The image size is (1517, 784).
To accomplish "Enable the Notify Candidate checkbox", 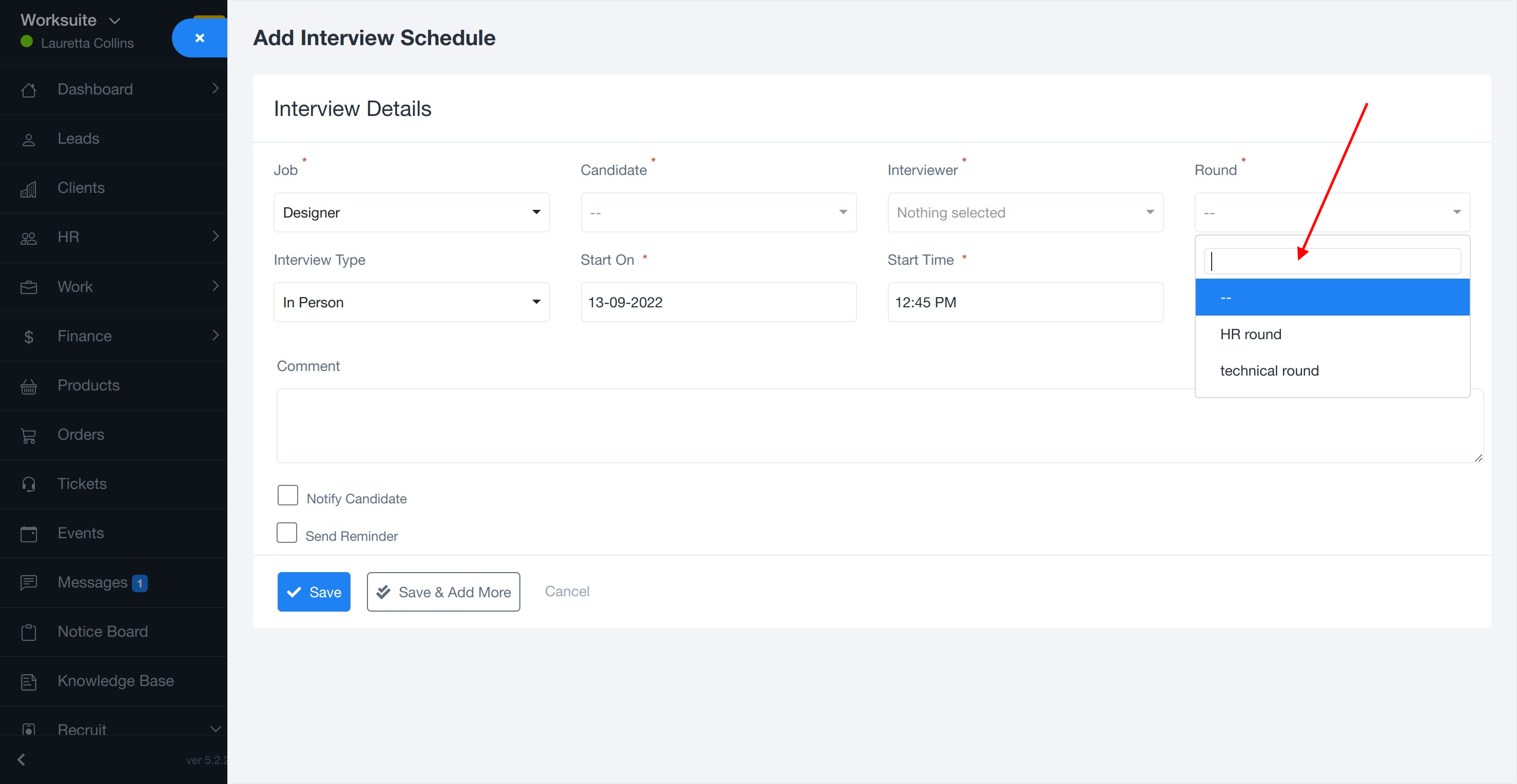I will tap(287, 496).
